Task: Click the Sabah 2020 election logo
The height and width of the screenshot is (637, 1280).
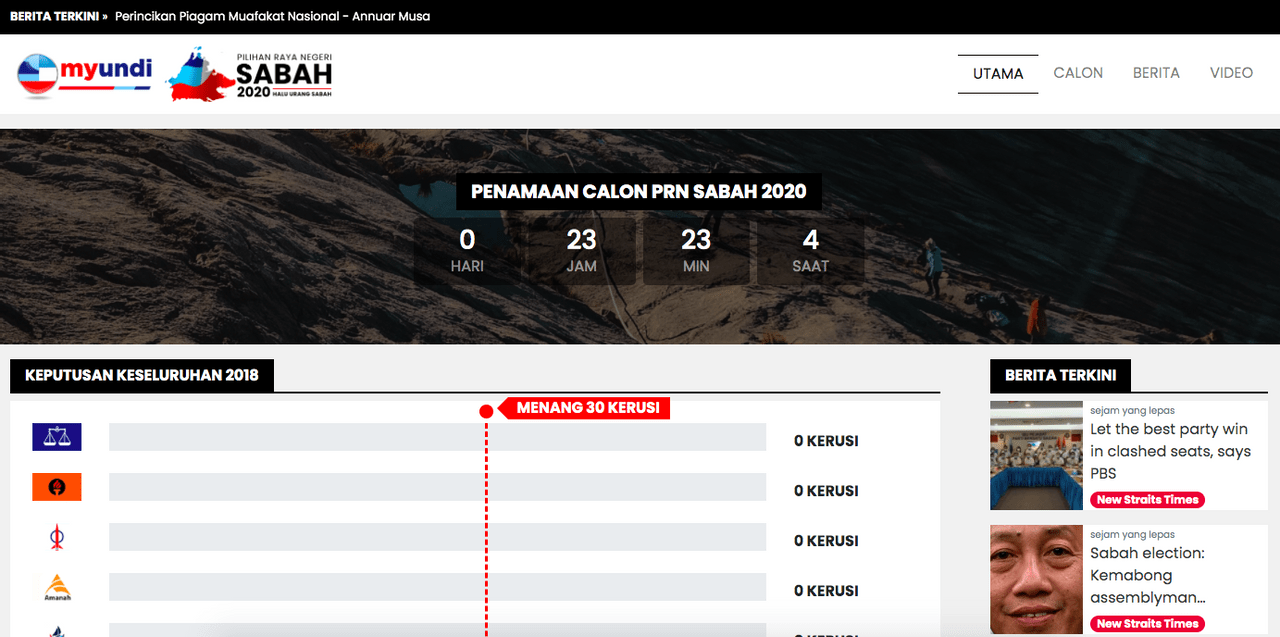Action: click(x=248, y=73)
